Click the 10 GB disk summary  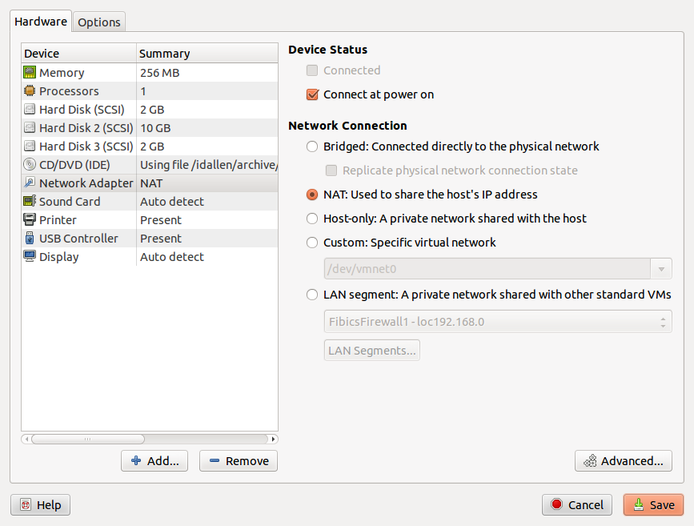tap(155, 128)
